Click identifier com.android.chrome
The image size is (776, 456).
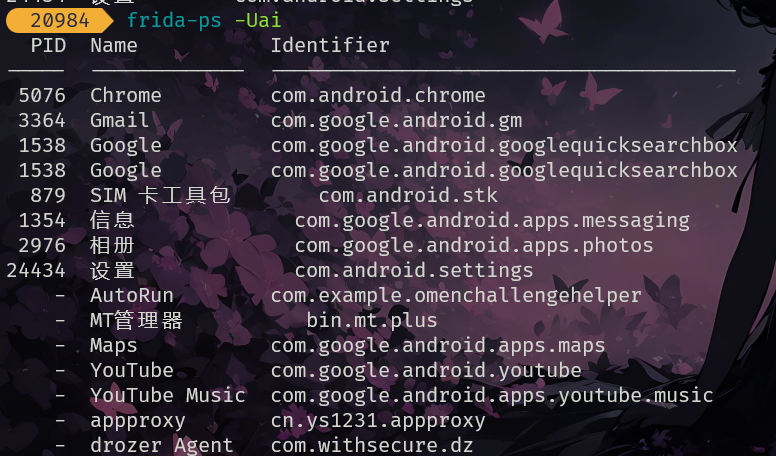pos(378,96)
